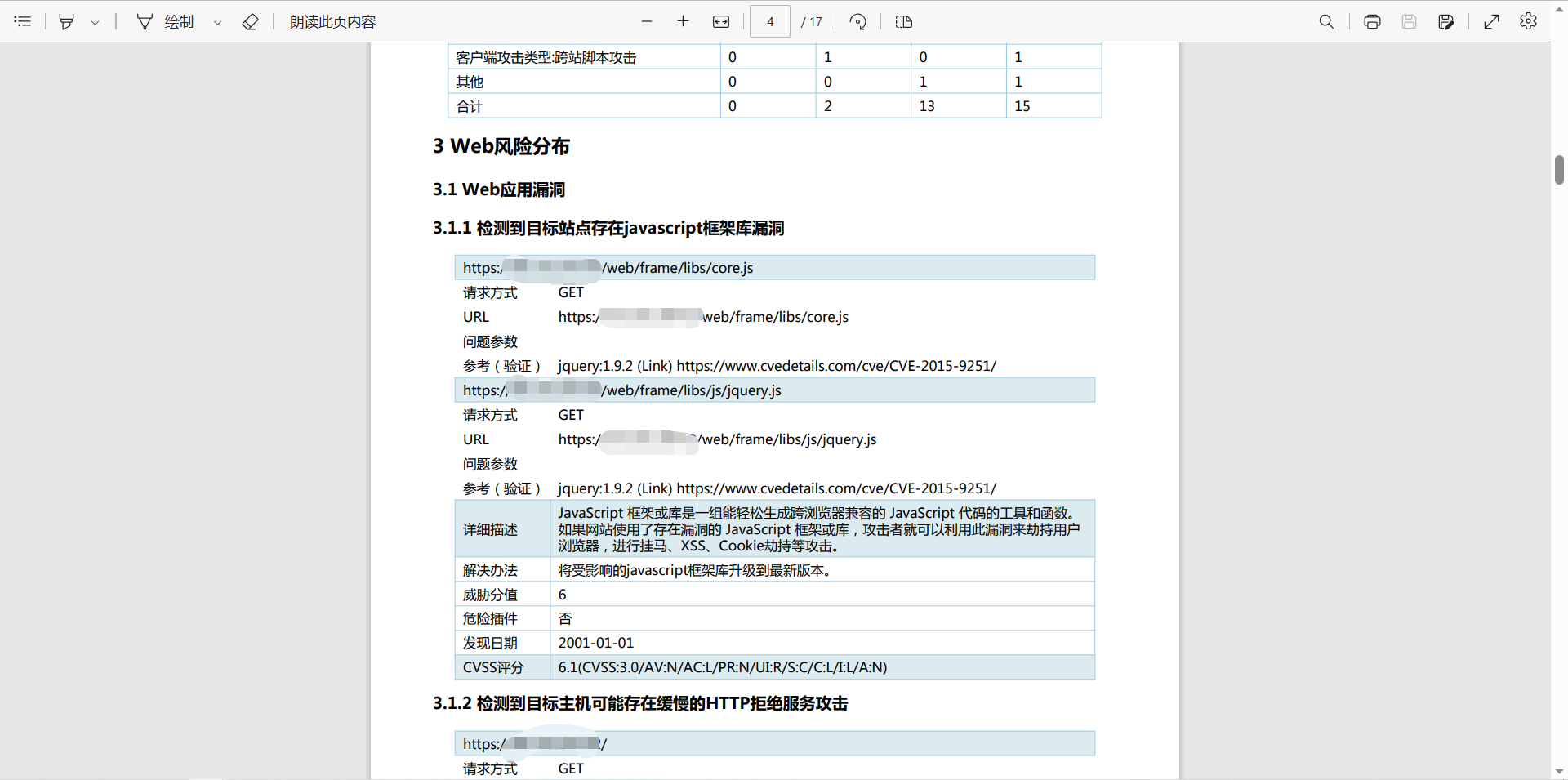The image size is (1568, 780).
Task: Print the PDF document
Action: [1372, 21]
